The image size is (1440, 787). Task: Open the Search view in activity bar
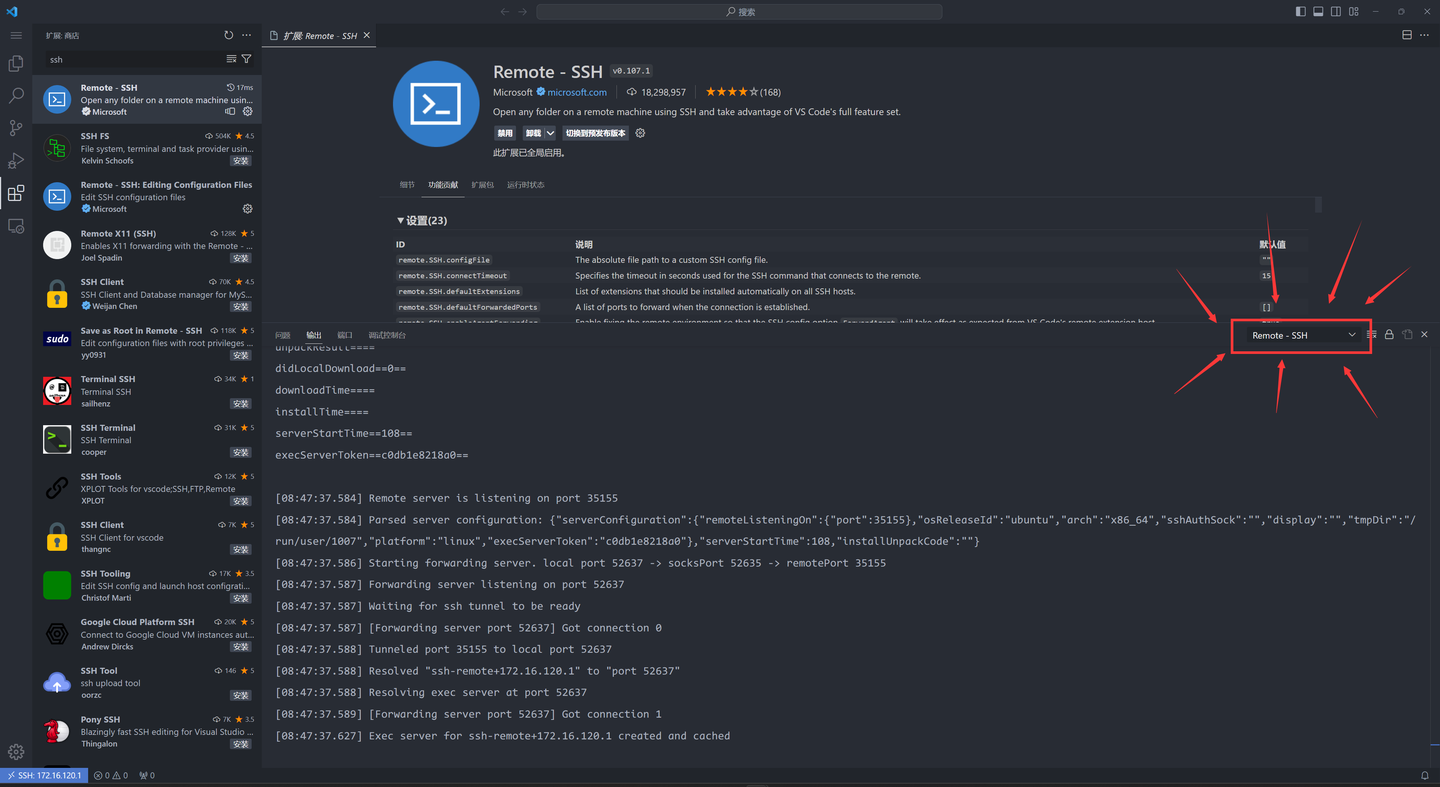[15, 96]
